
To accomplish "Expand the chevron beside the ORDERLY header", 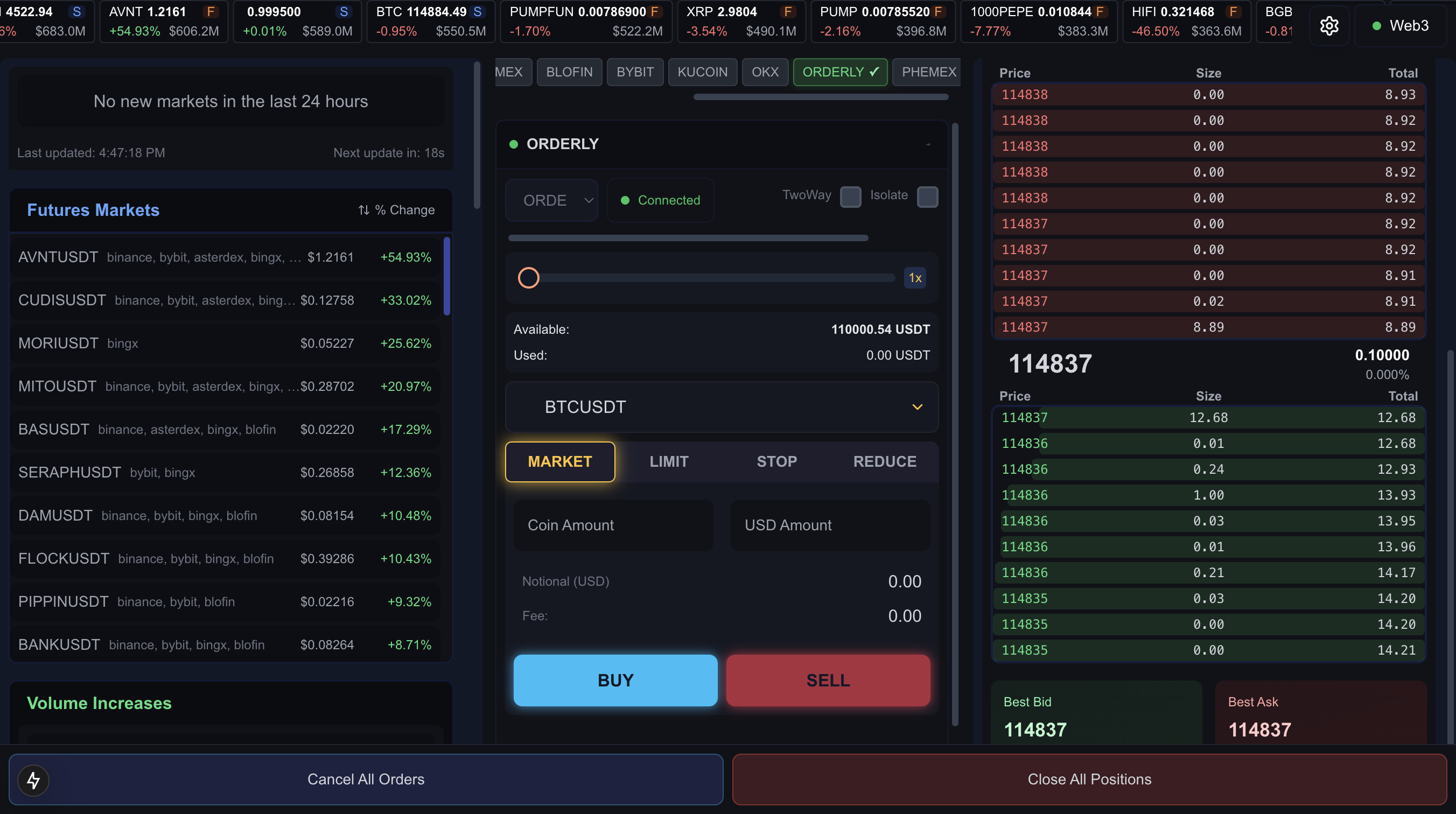I will pyautogui.click(x=928, y=144).
